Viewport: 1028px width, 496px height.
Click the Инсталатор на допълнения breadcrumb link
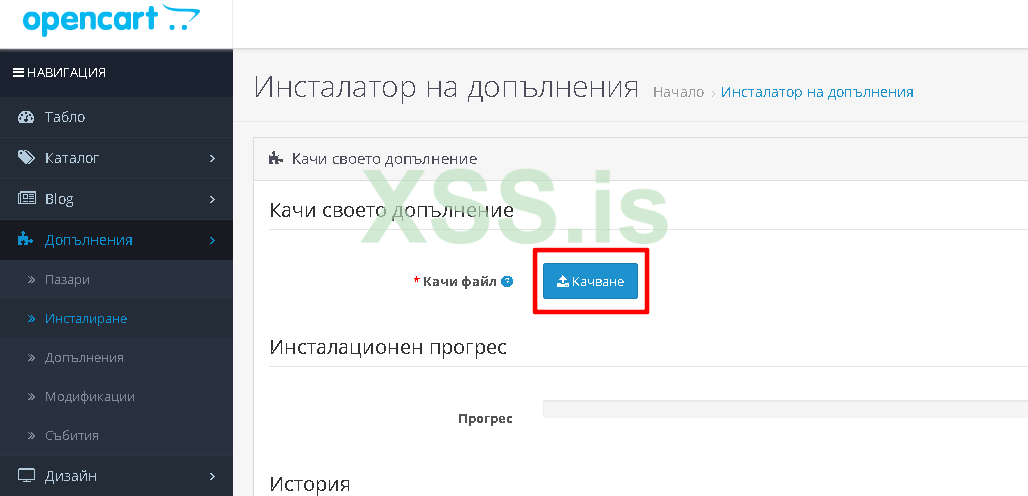(x=818, y=92)
